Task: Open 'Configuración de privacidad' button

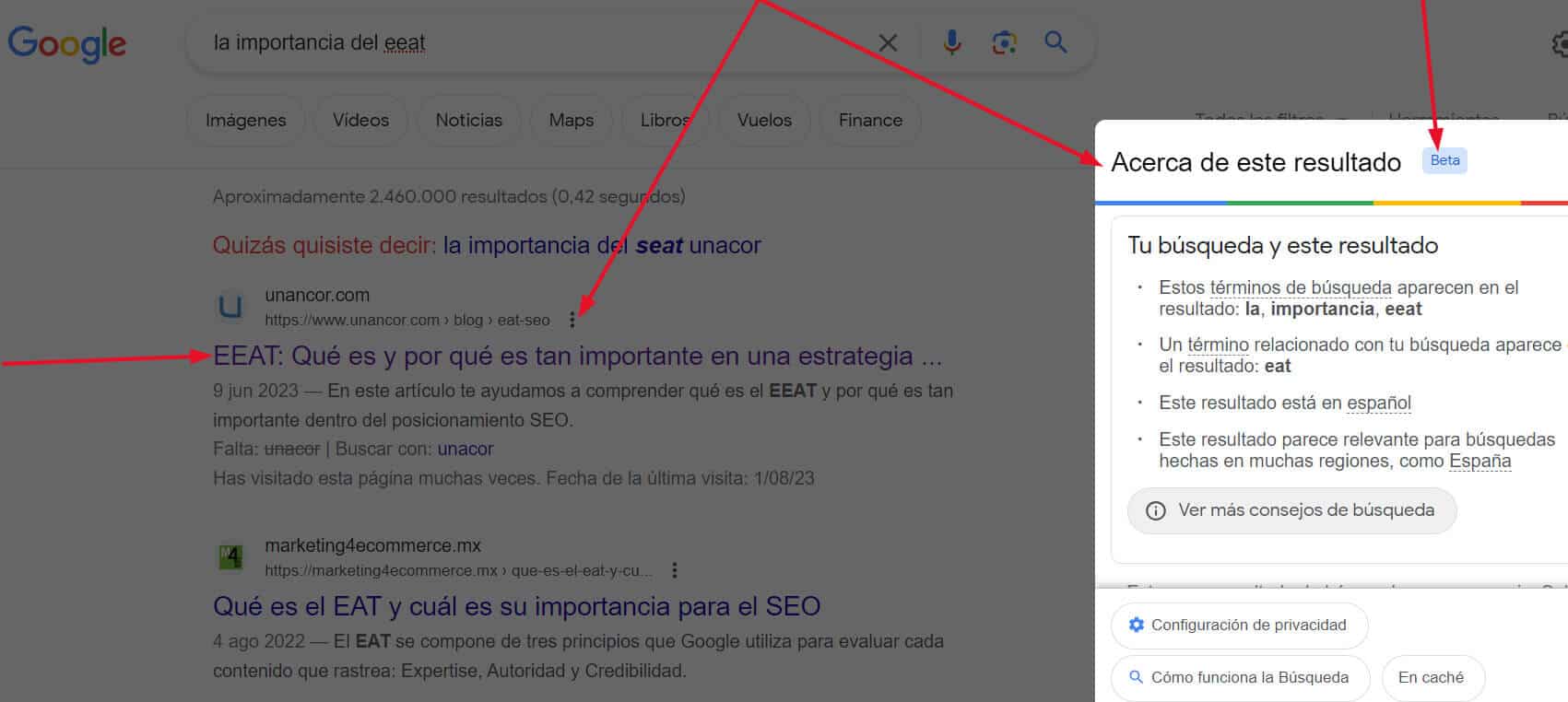Action: pyautogui.click(x=1239, y=625)
